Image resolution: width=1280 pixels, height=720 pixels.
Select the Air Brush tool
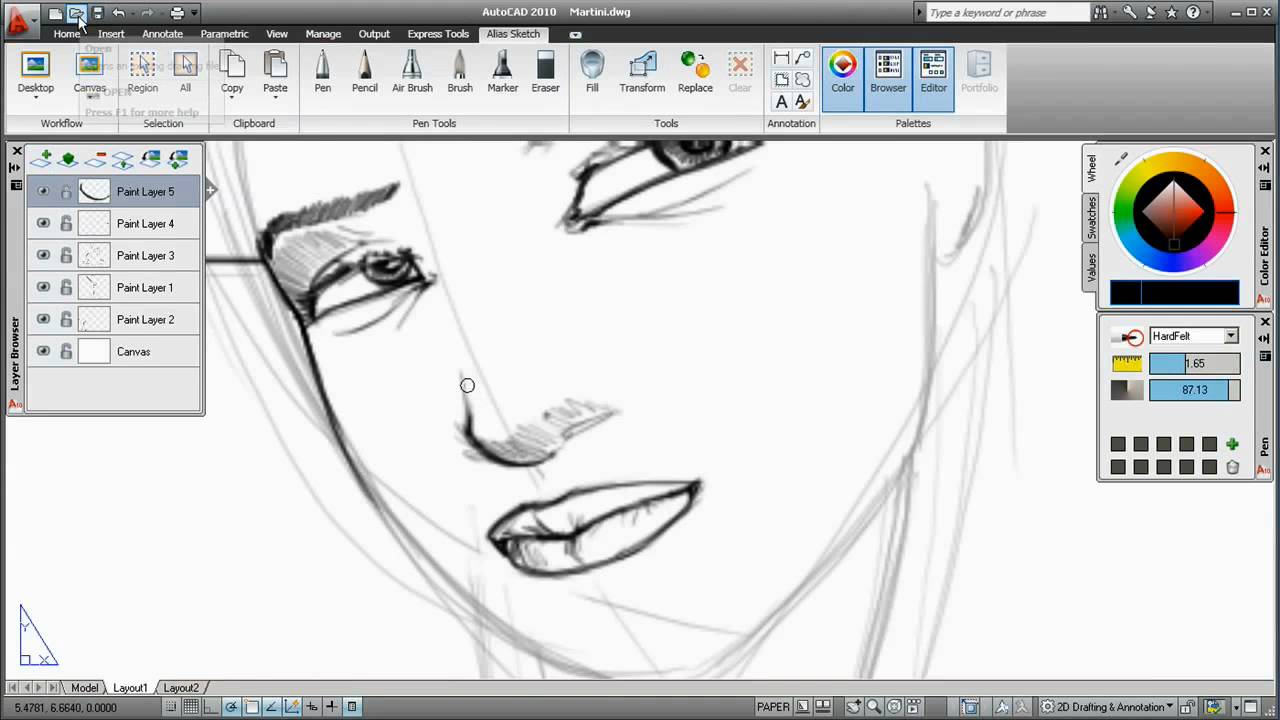pos(412,72)
